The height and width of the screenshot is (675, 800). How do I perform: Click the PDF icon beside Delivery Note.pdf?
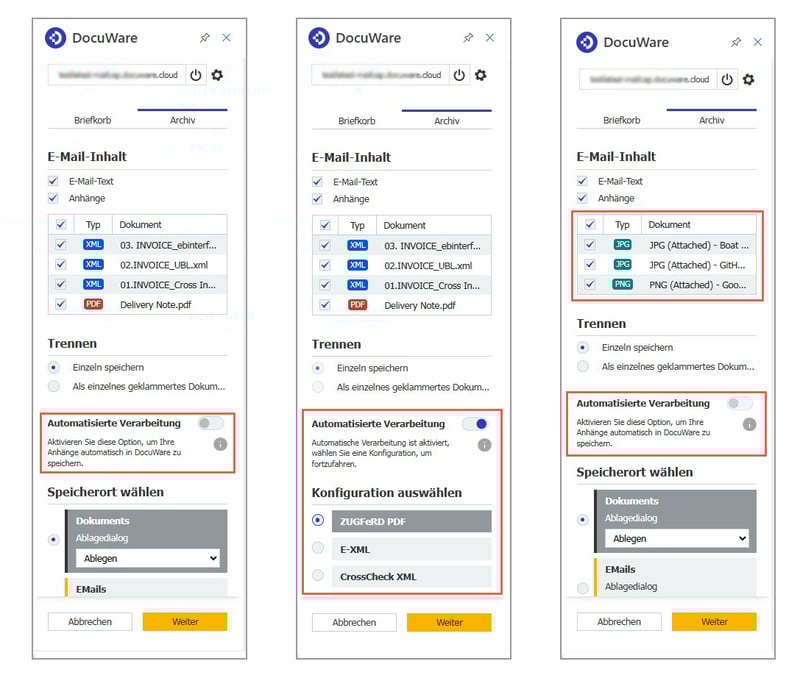click(94, 305)
